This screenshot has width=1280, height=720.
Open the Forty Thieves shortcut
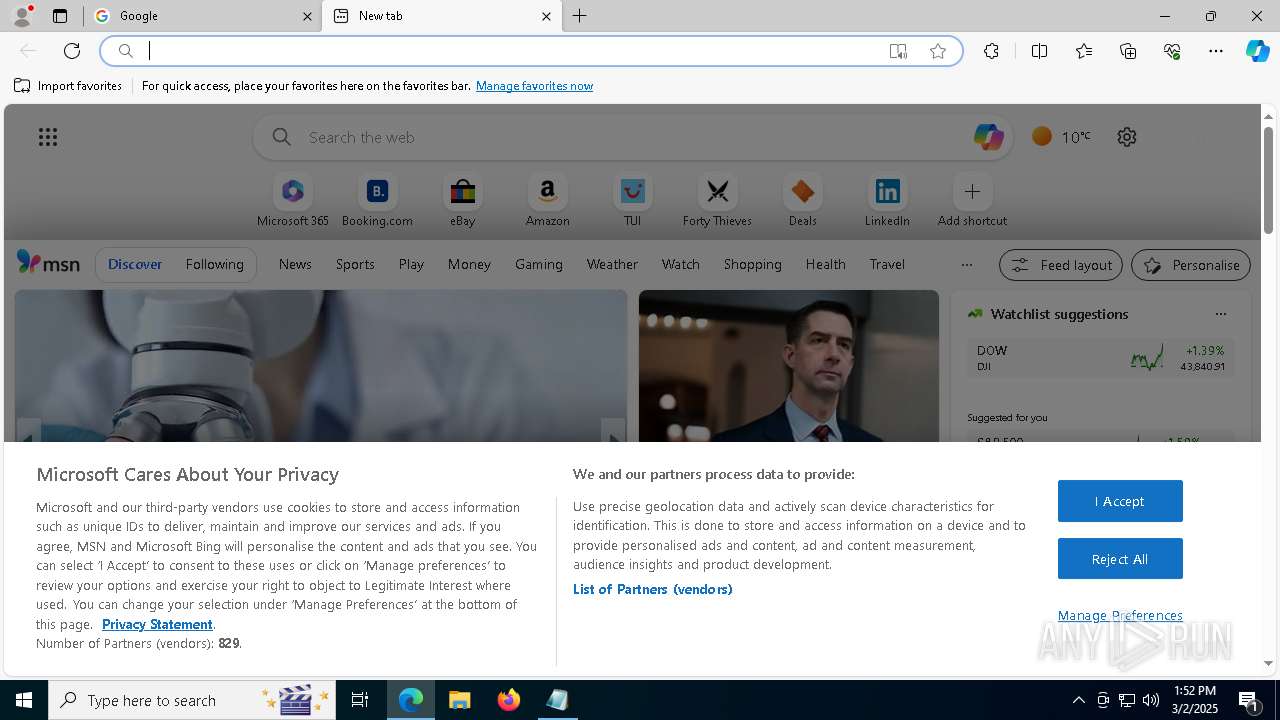click(x=717, y=200)
